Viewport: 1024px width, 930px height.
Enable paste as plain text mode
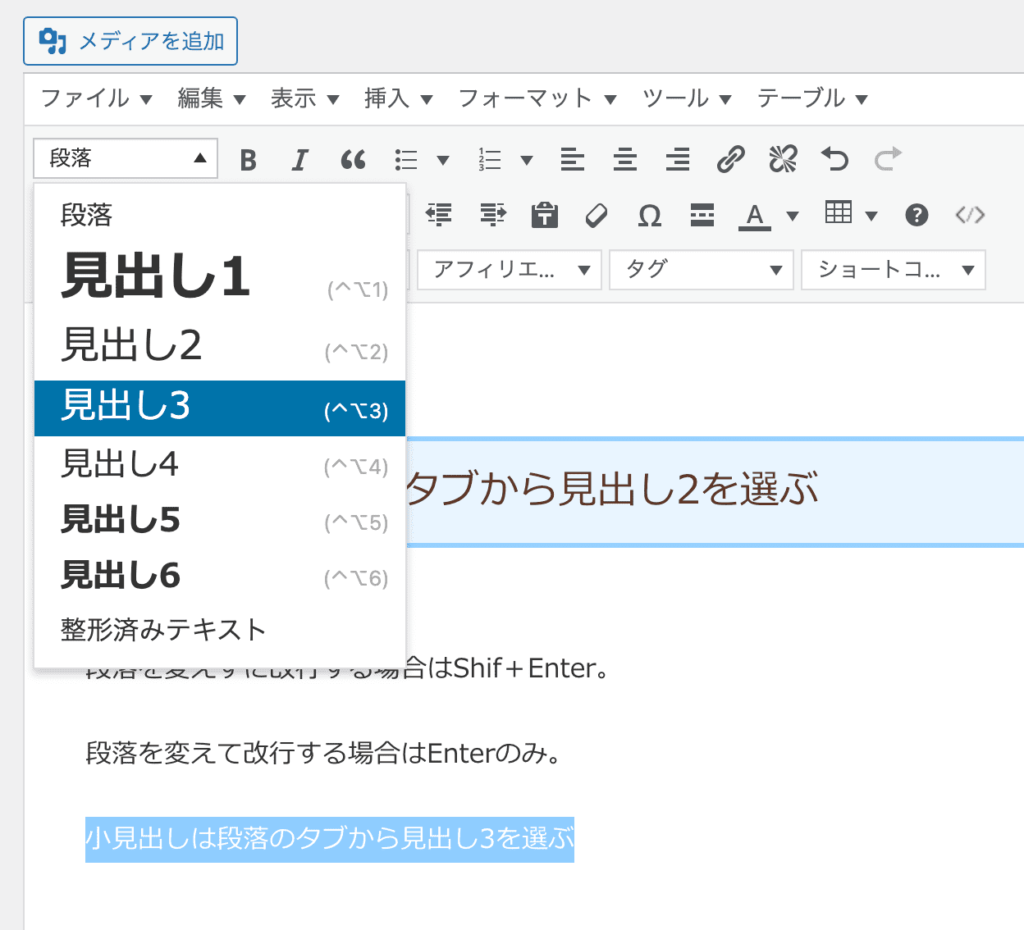544,214
